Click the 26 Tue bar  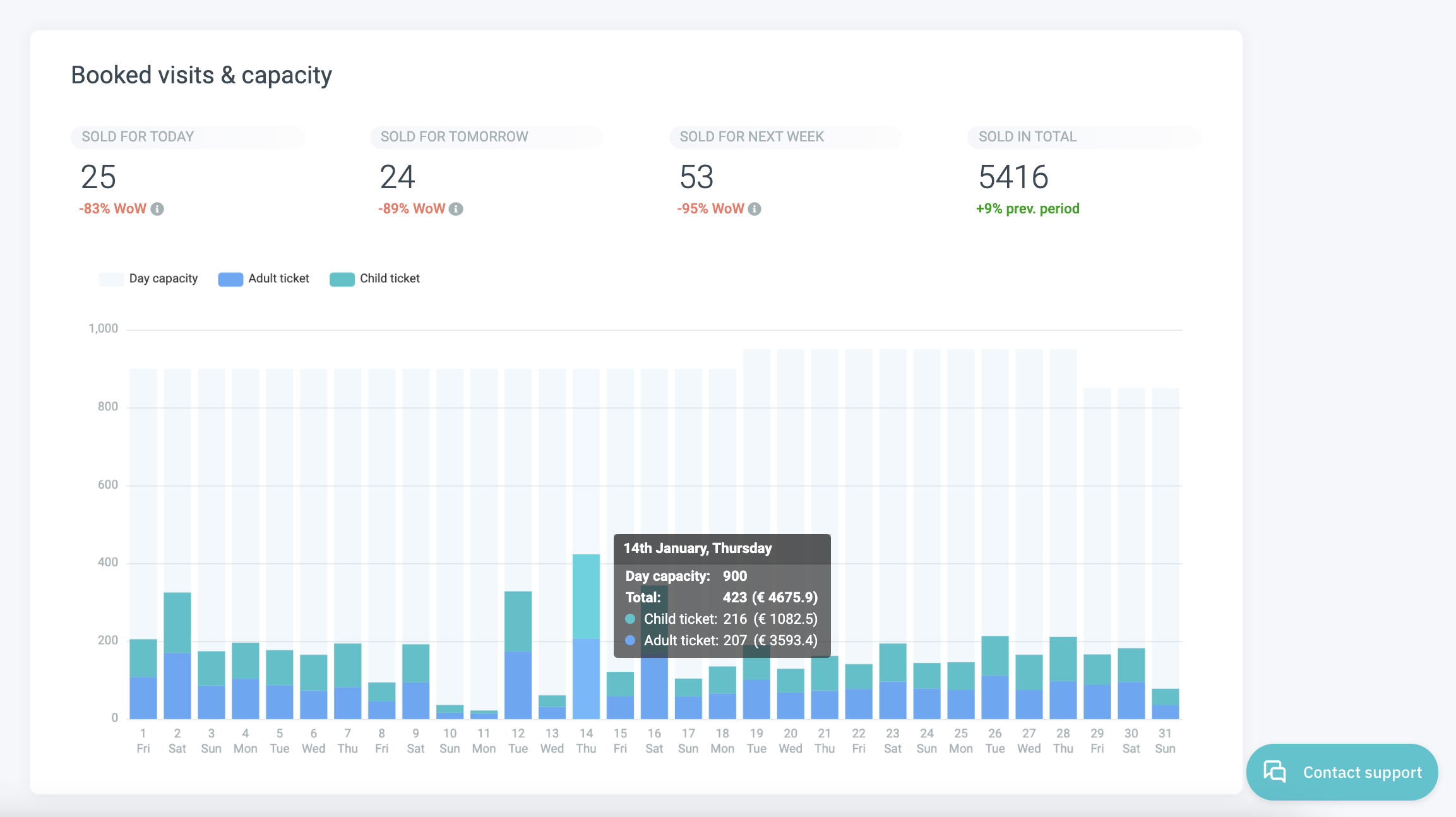click(995, 679)
